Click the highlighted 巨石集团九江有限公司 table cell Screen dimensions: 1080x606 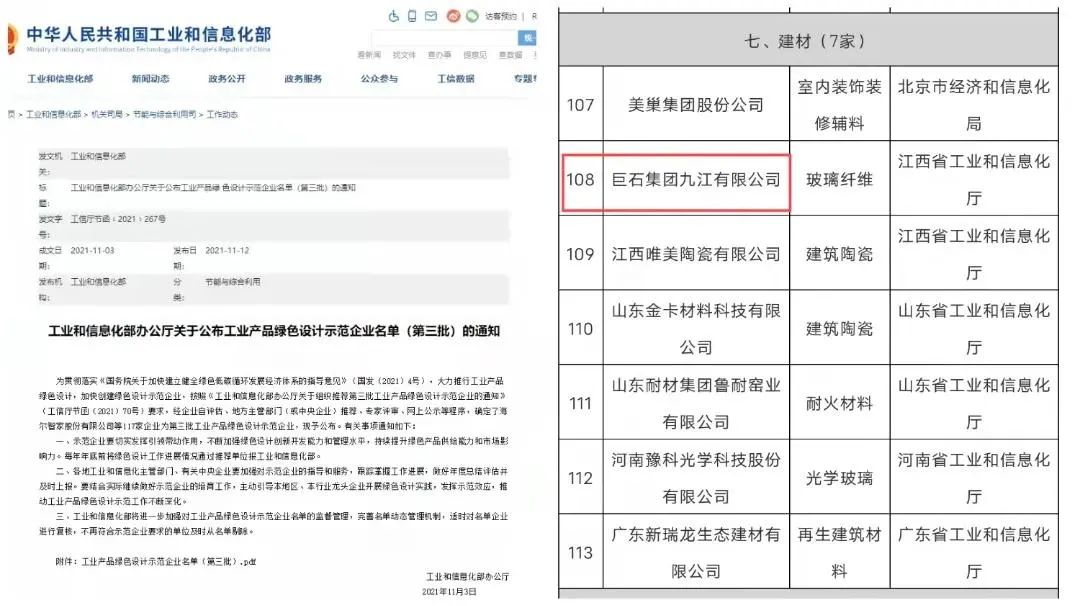[x=696, y=180]
